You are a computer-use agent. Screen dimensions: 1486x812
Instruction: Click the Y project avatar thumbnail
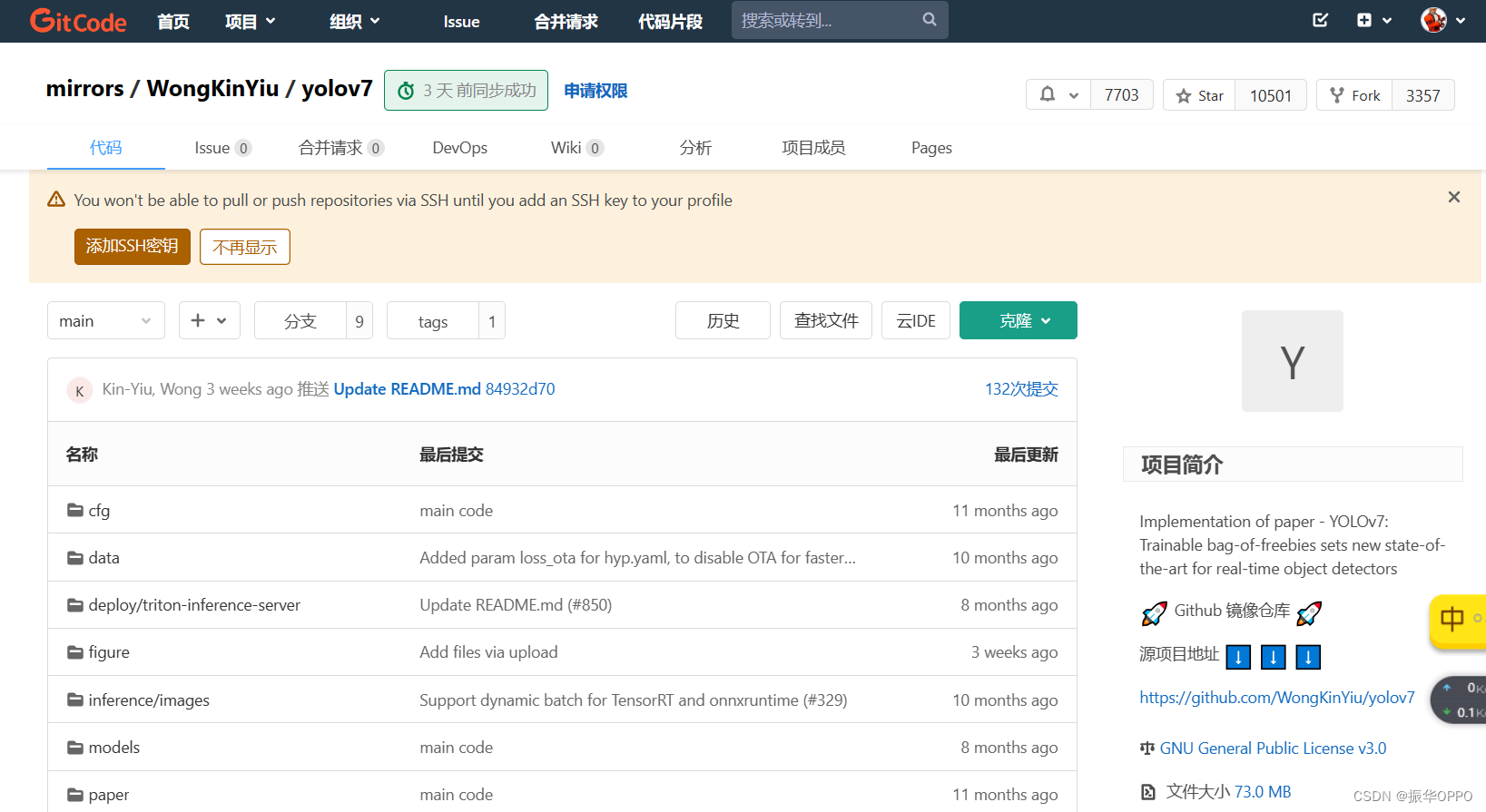1293,361
